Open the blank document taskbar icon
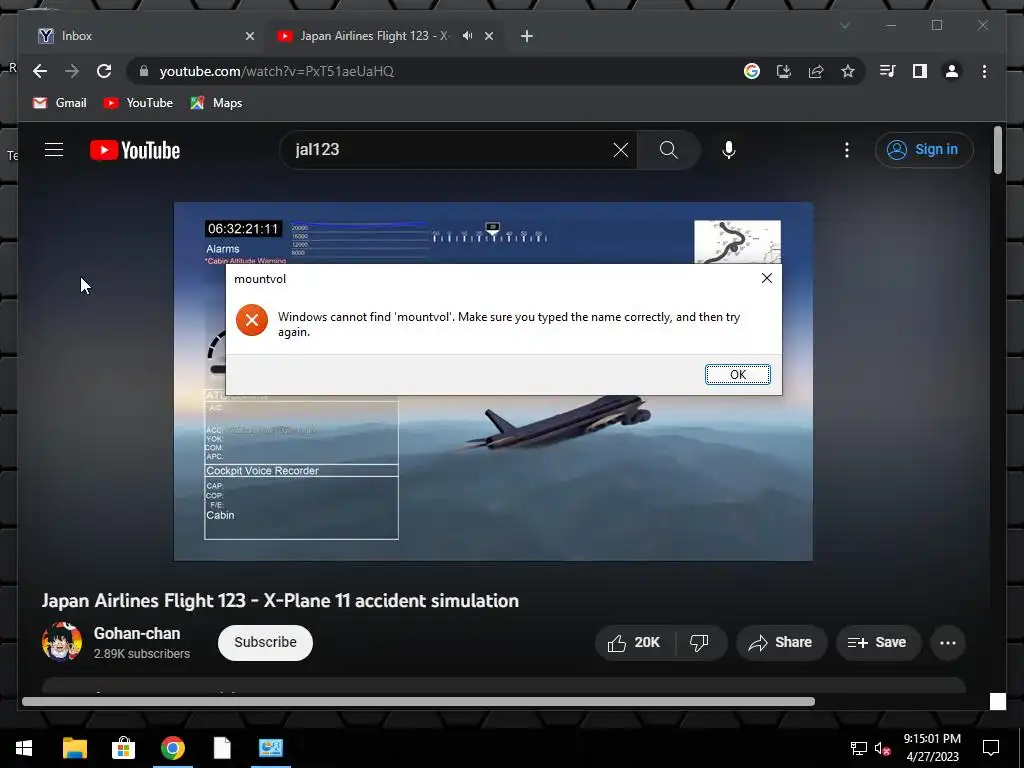 point(222,748)
